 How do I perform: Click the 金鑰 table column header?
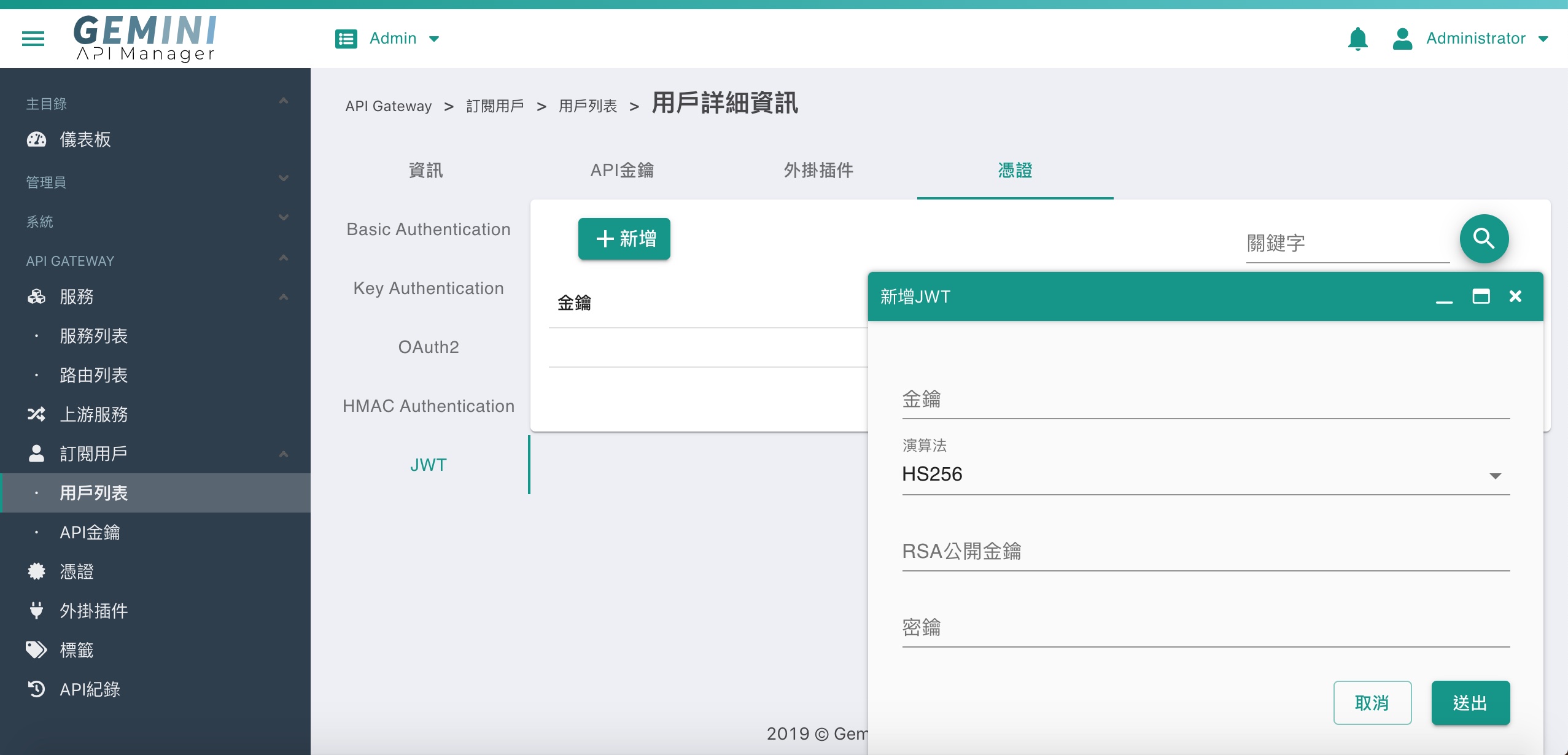click(x=574, y=303)
